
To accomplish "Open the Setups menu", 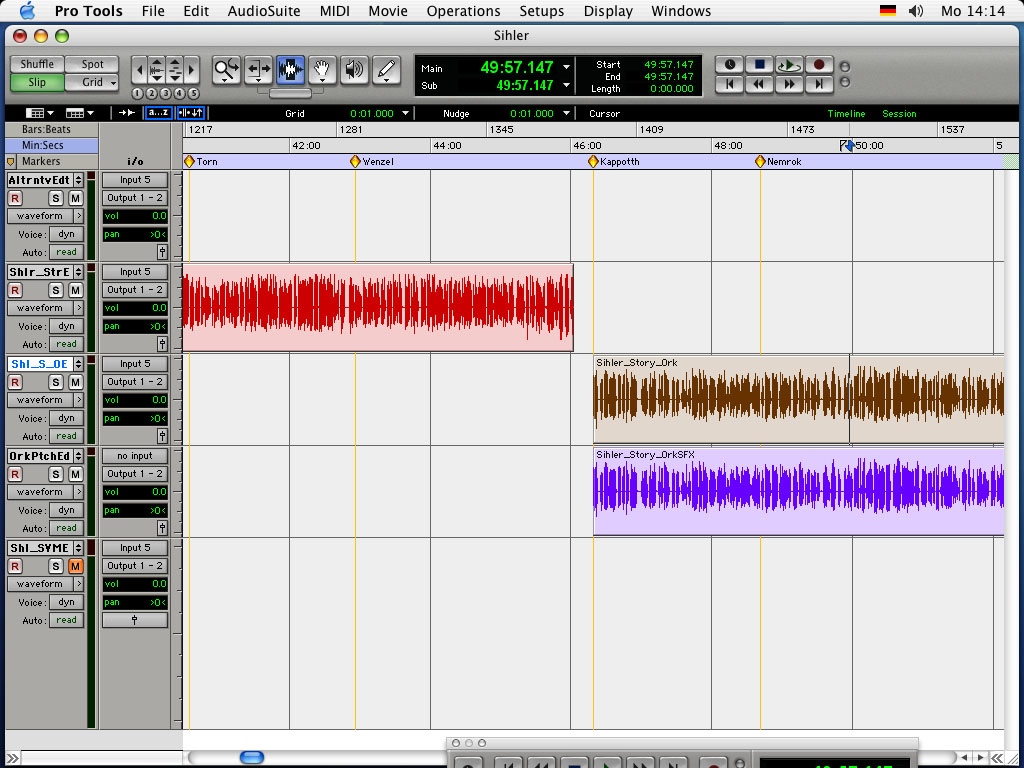I will tap(541, 11).
